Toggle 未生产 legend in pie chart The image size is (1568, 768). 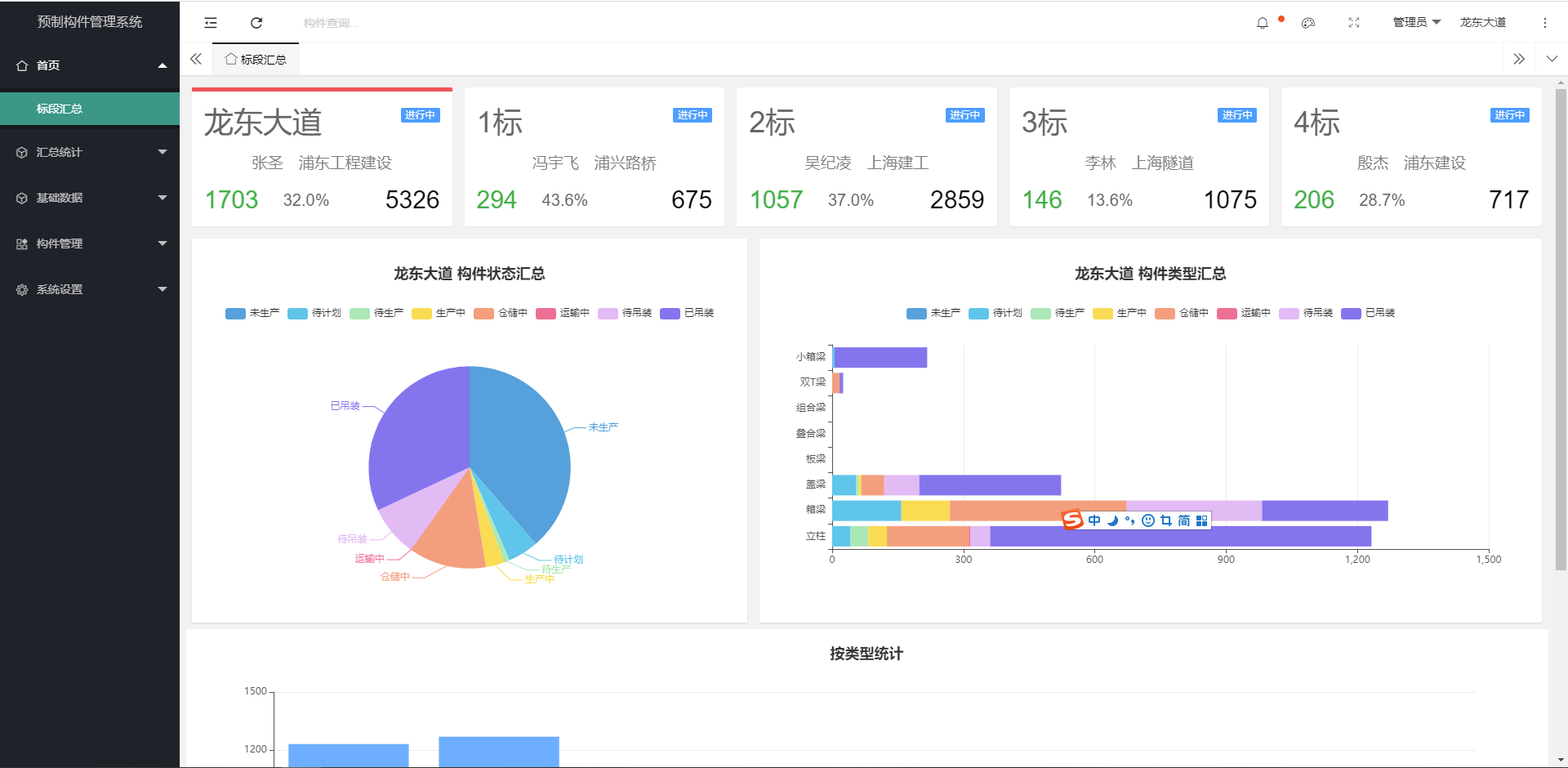(x=252, y=313)
